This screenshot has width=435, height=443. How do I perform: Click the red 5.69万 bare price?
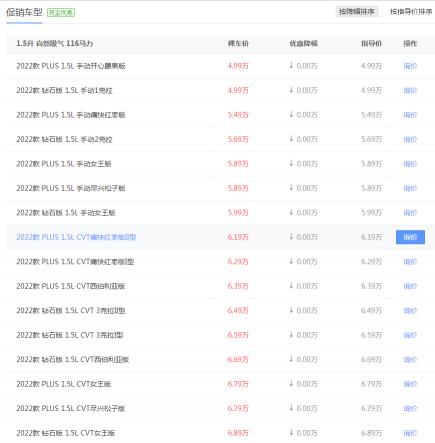pyautogui.click(x=238, y=139)
